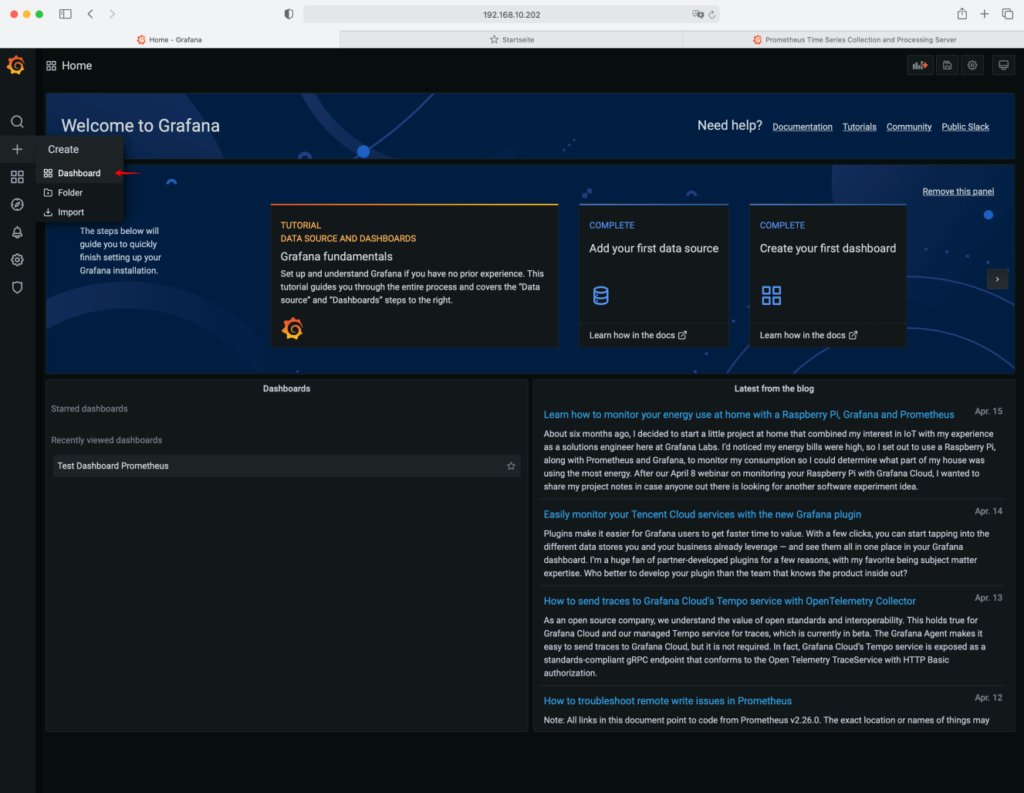
Task: Cycle view mode with monitor icon
Action: [x=1003, y=65]
